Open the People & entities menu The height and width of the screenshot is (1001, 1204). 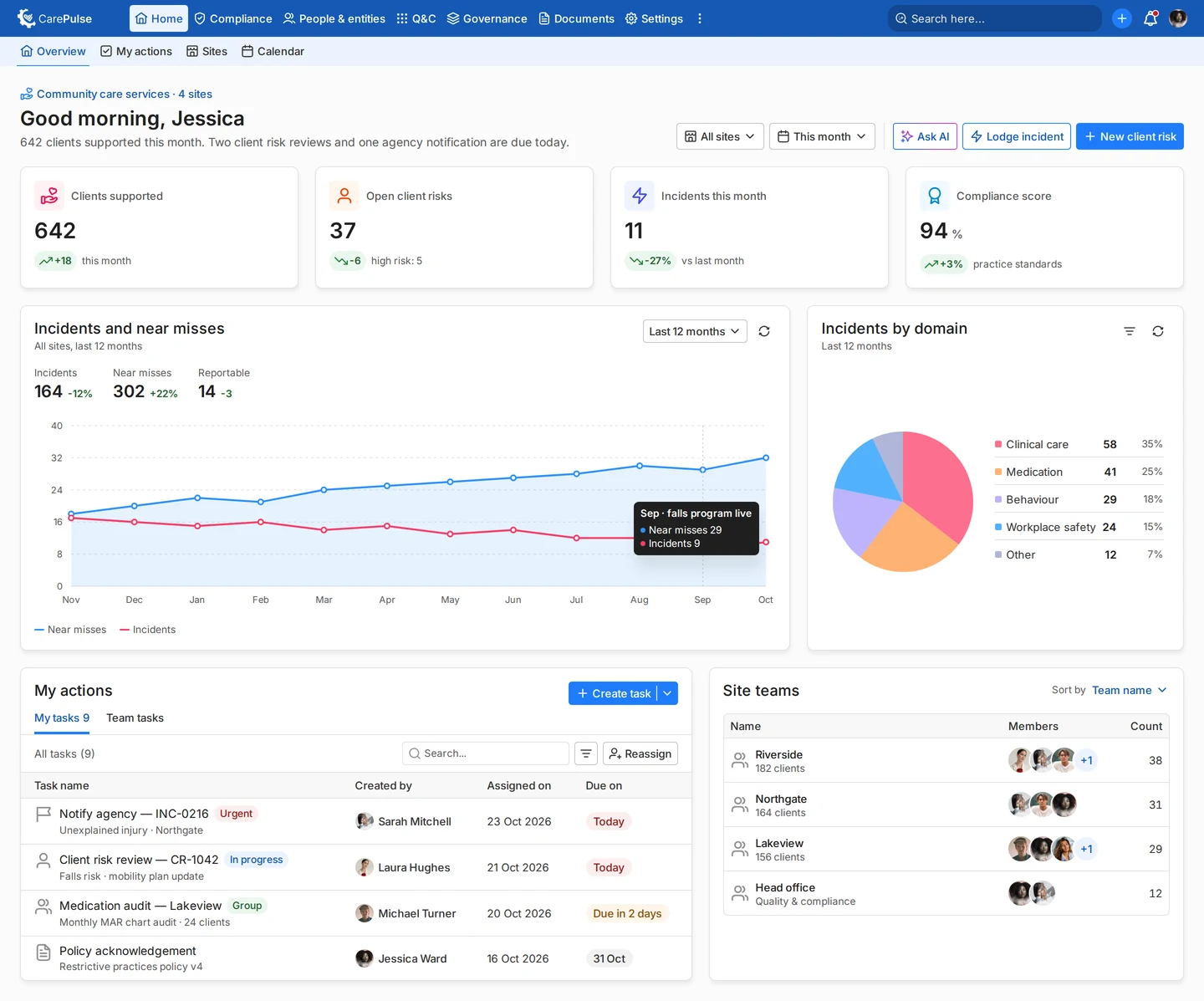click(334, 18)
